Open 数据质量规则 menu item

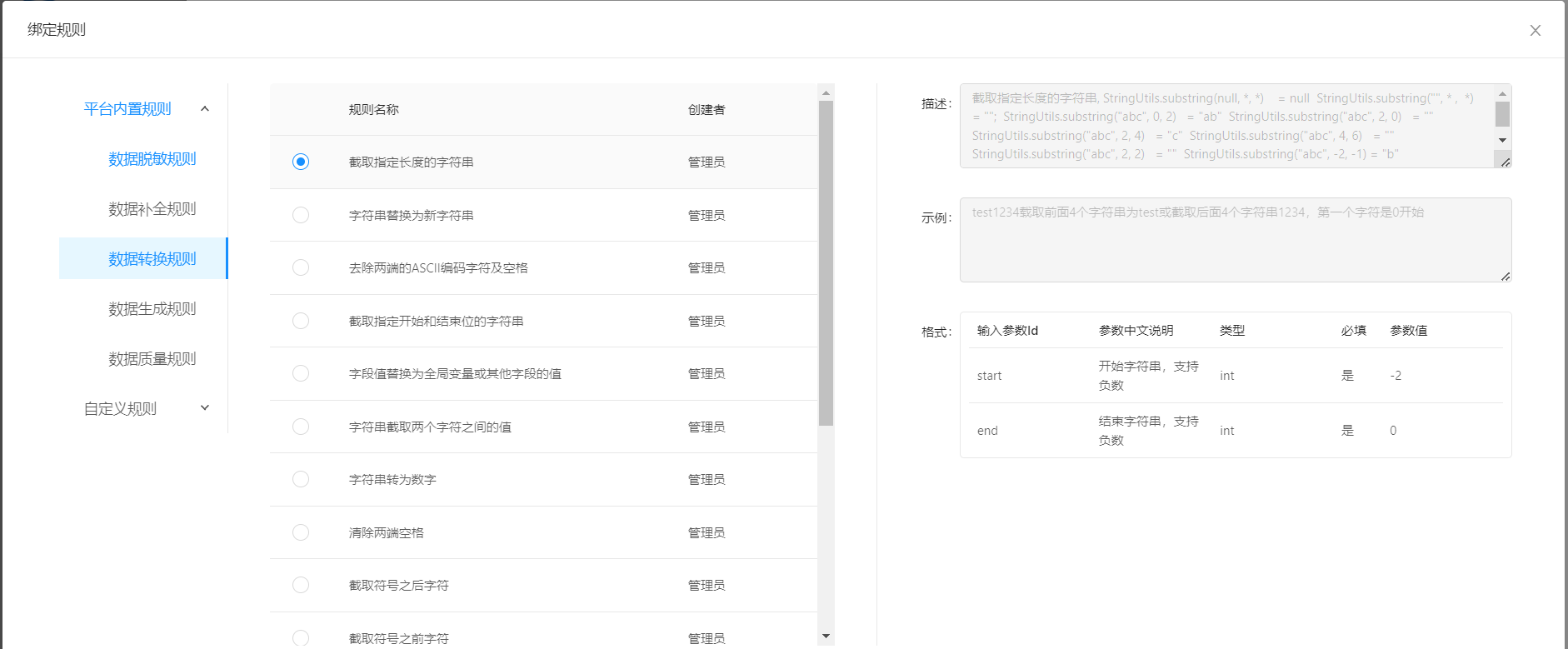[x=152, y=359]
